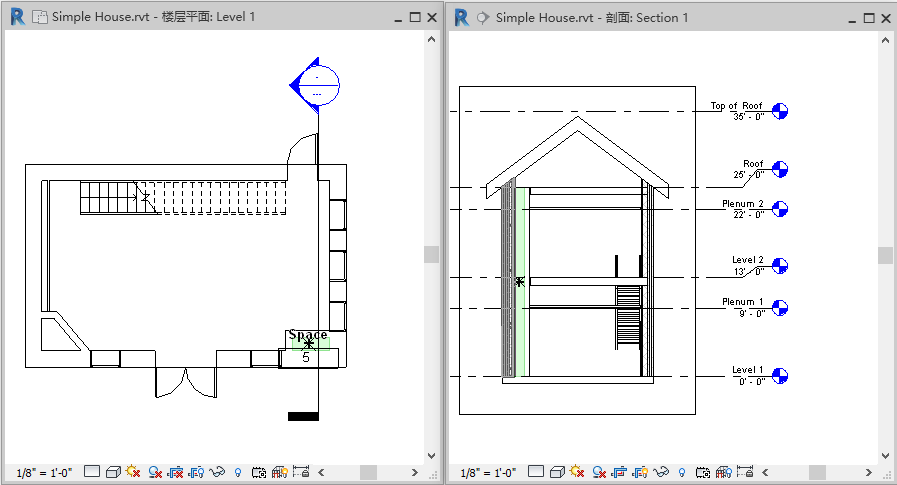
Task: Click right scroll arrow in Level 1 view
Action: pyautogui.click(x=414, y=472)
